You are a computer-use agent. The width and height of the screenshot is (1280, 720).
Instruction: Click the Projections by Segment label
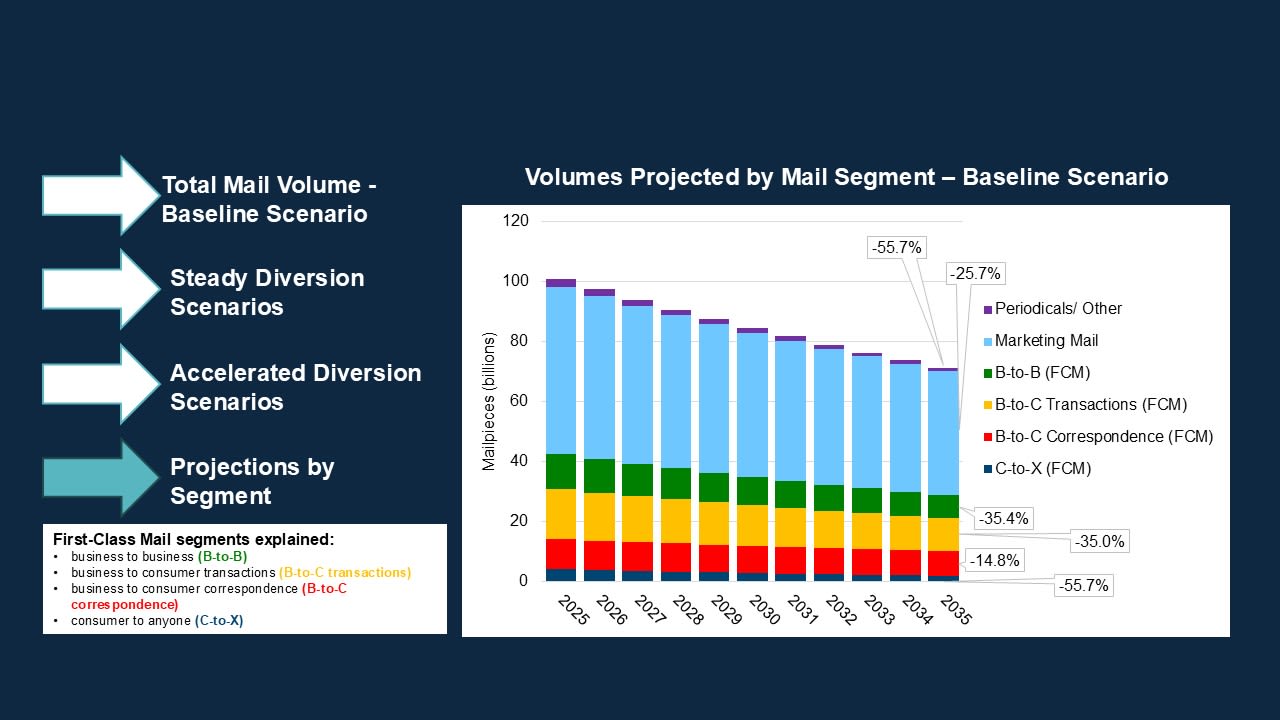click(252, 481)
